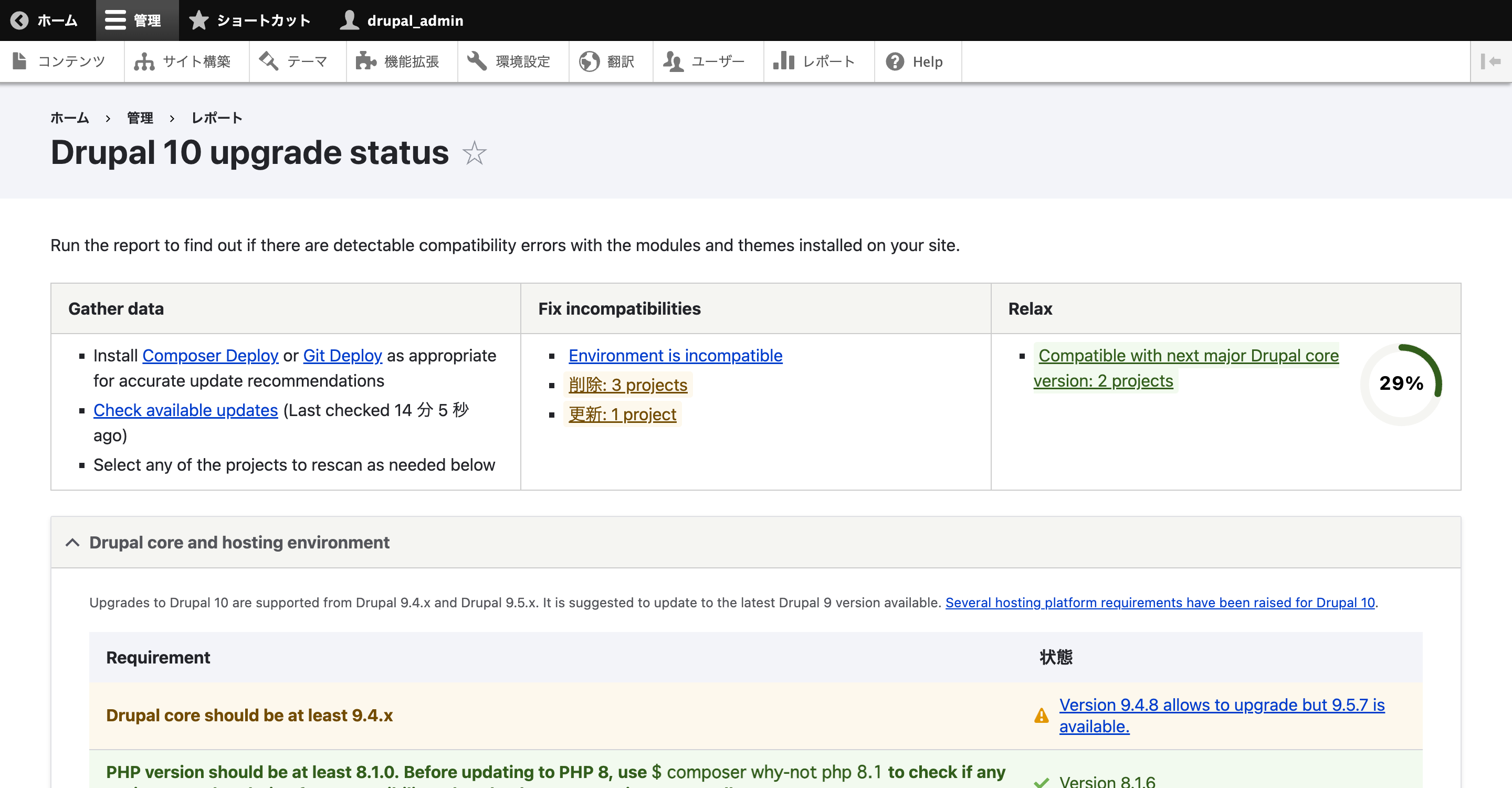Click the back arrow home icon

(19, 20)
